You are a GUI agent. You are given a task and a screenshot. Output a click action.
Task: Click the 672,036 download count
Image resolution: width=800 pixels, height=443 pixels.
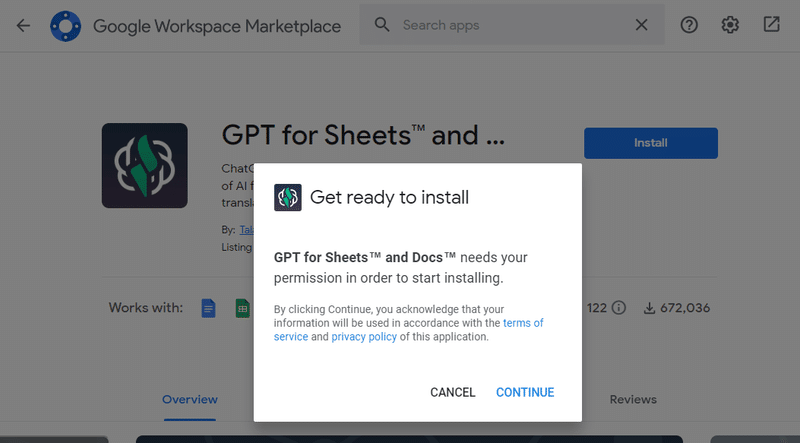pyautogui.click(x=685, y=308)
